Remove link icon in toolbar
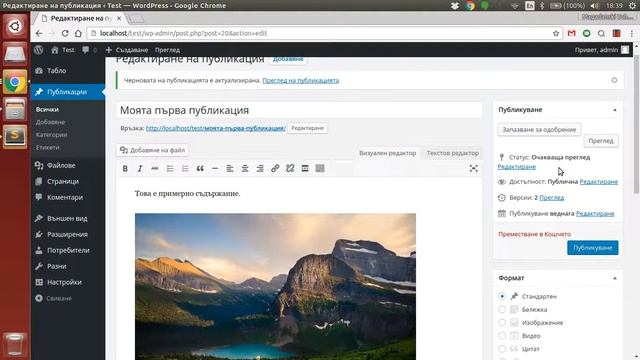Viewport: 640px width, 360px height. (x=290, y=169)
